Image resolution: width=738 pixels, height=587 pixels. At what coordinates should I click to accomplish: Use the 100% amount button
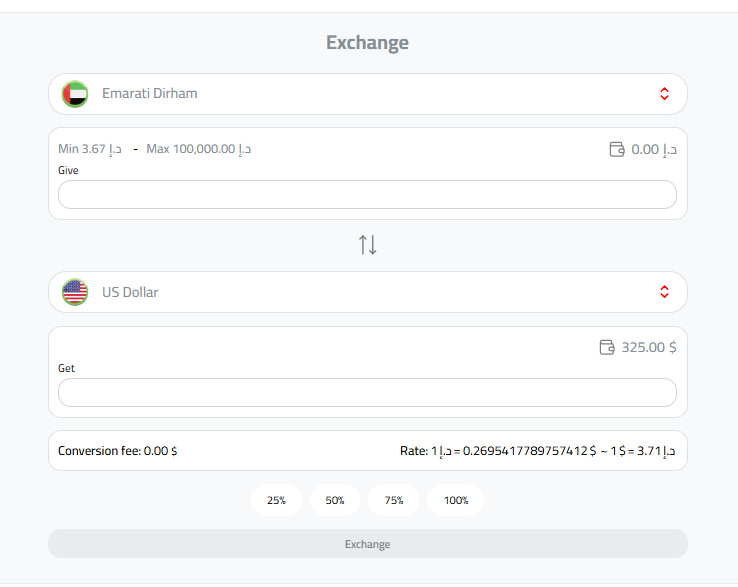(456, 500)
